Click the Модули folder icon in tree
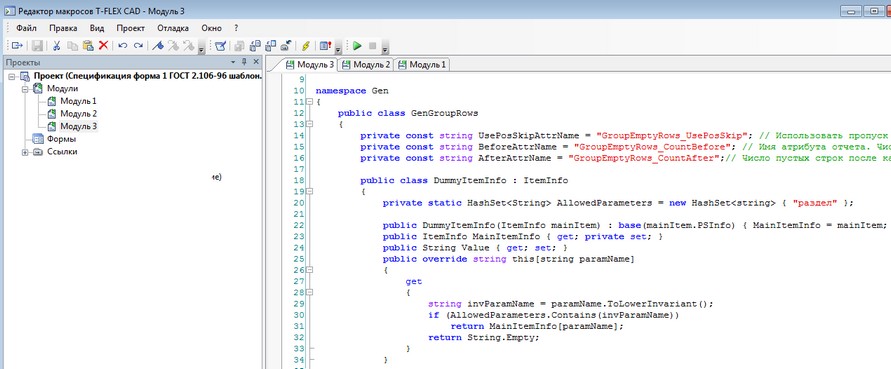The image size is (891, 369). pos(38,89)
